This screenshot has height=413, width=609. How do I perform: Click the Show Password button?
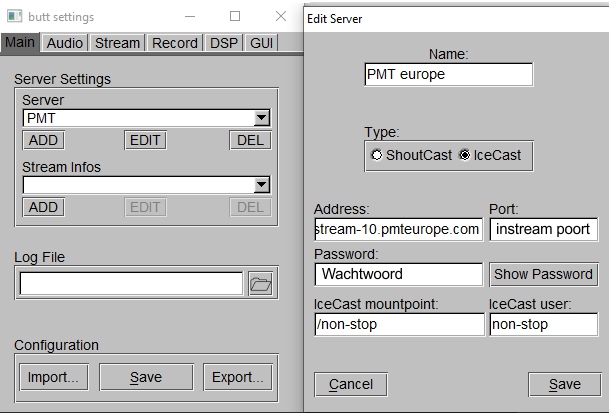click(543, 274)
